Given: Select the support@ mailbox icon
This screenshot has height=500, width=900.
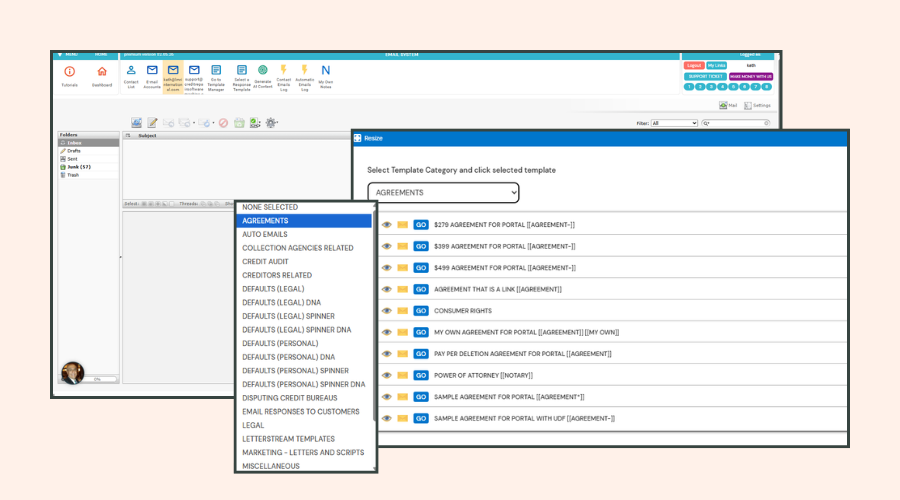Looking at the screenshot, I should pos(194,70).
